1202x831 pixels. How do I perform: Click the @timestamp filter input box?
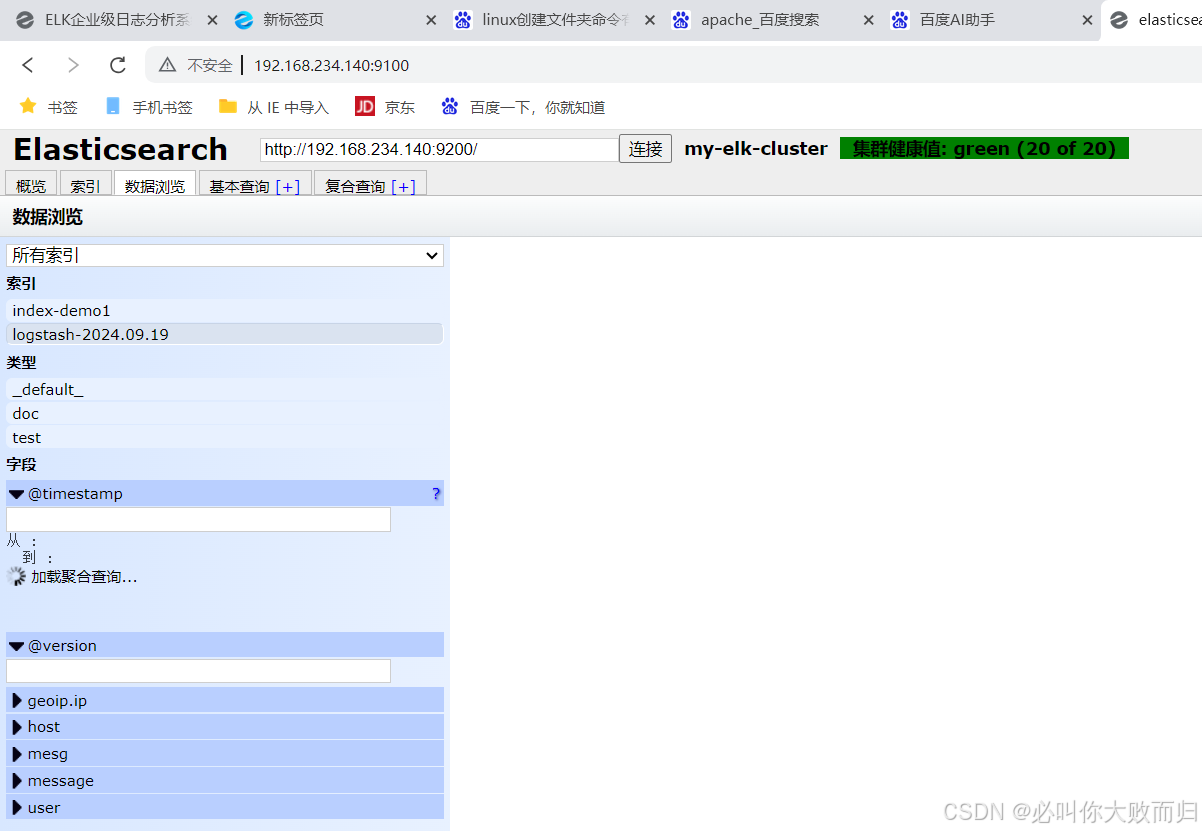[x=198, y=520]
